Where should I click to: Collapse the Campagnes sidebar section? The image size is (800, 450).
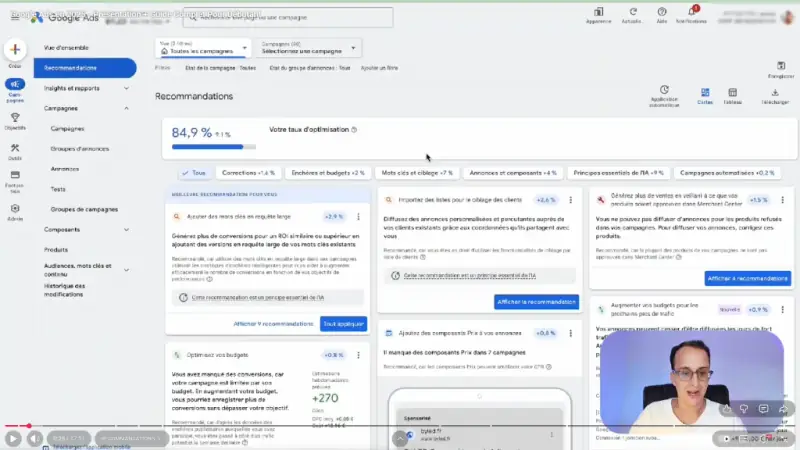coord(126,109)
